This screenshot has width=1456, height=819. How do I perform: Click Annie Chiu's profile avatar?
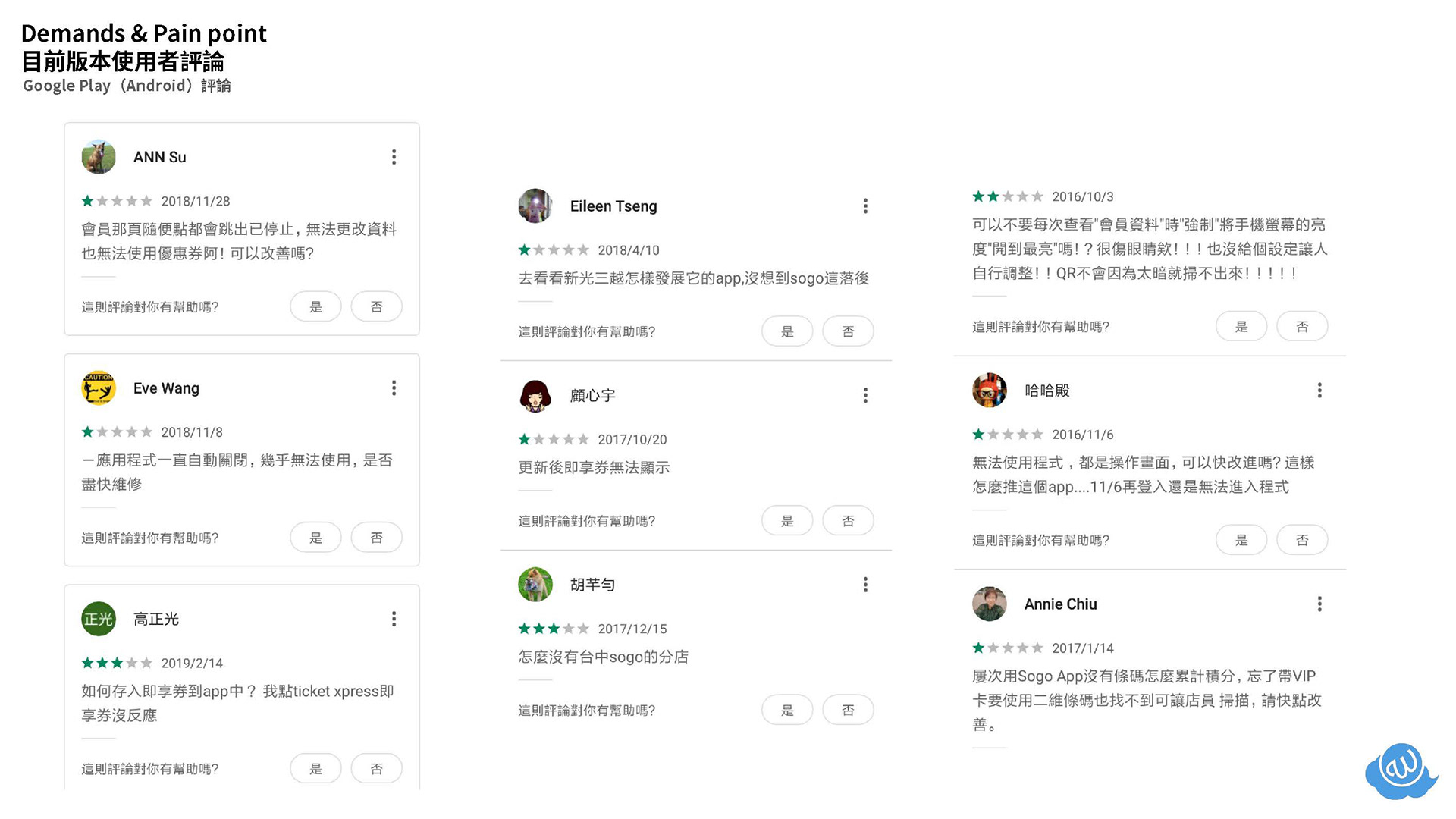pos(990,604)
